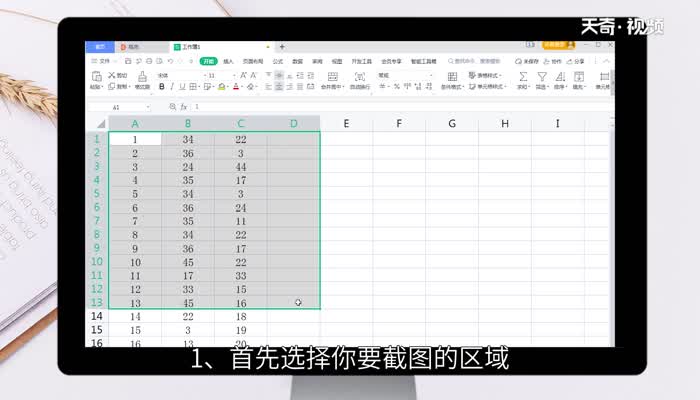700x400 pixels.
Task: Open the Home ribbon tab
Action: click(208, 61)
